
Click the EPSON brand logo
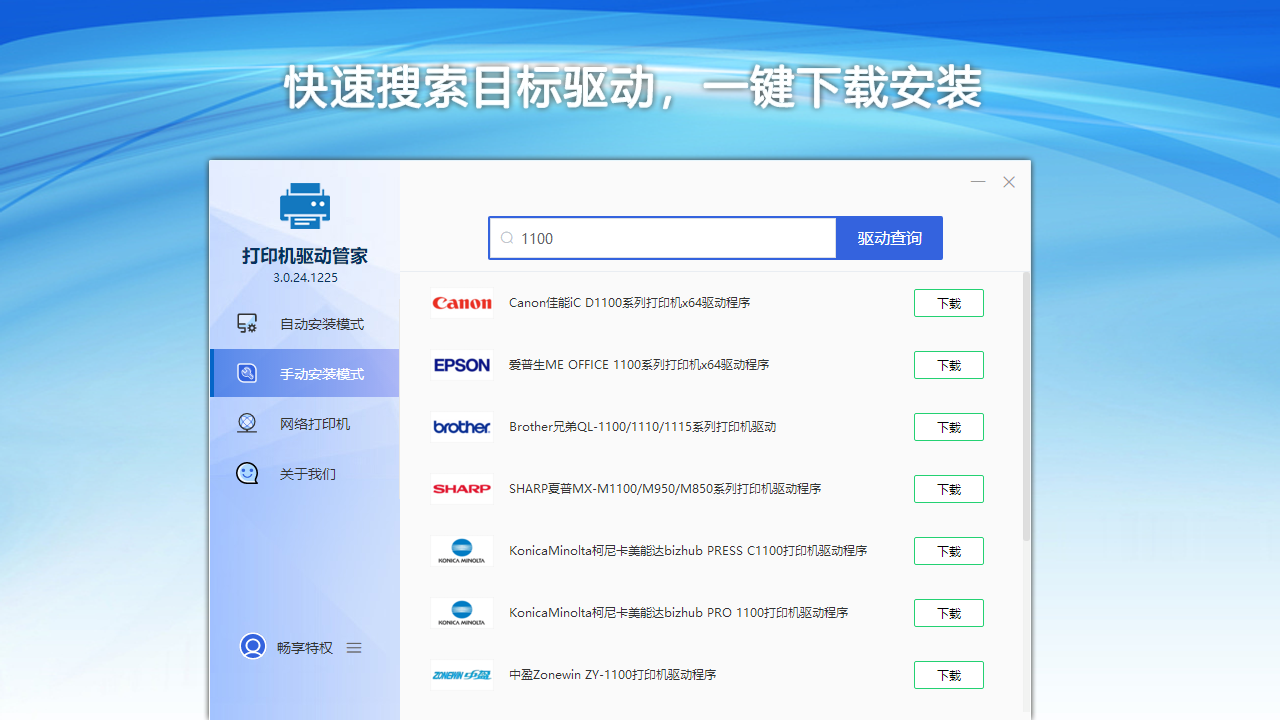coord(462,365)
